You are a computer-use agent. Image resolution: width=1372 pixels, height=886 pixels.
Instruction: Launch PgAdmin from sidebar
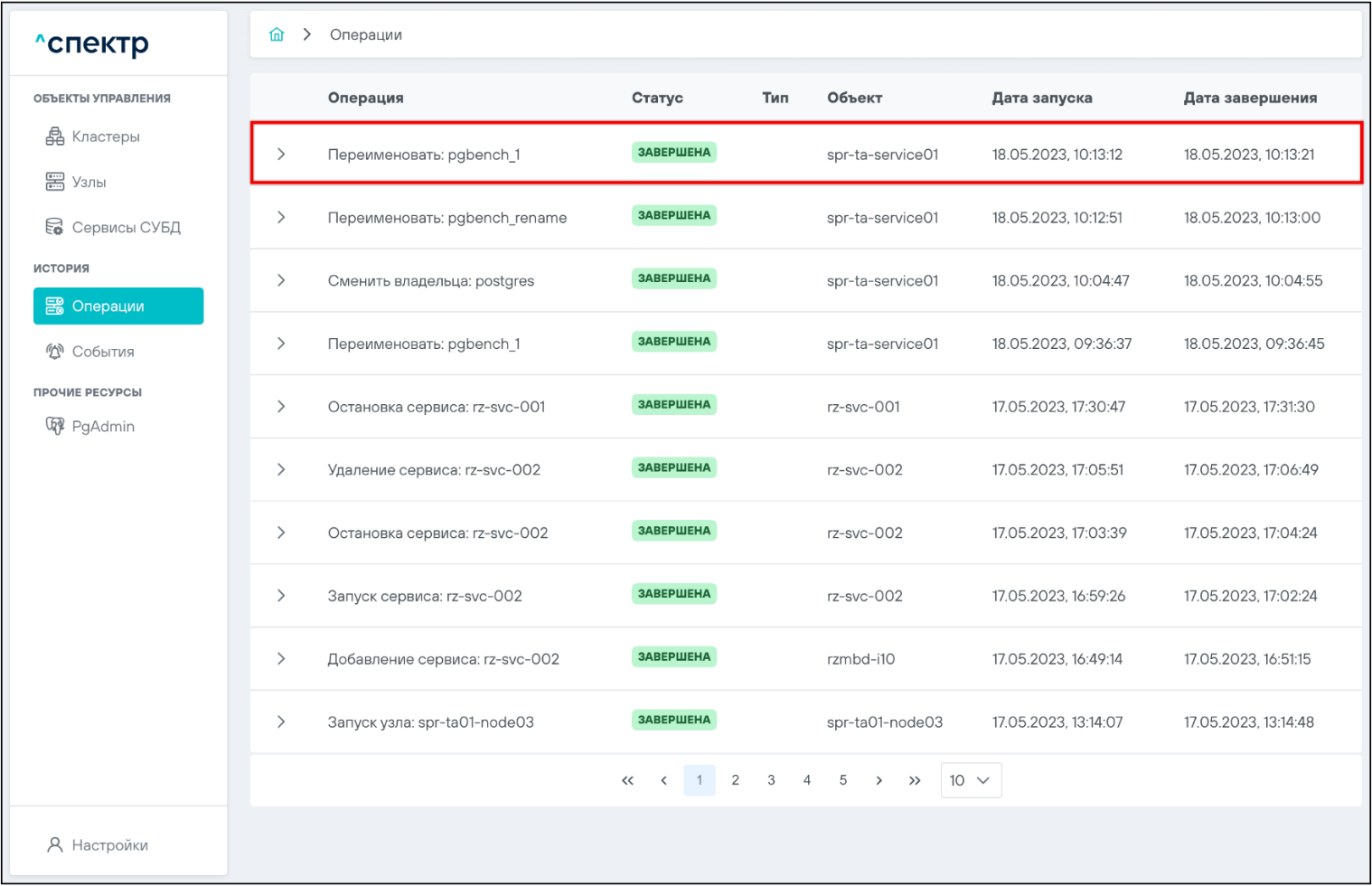(102, 426)
